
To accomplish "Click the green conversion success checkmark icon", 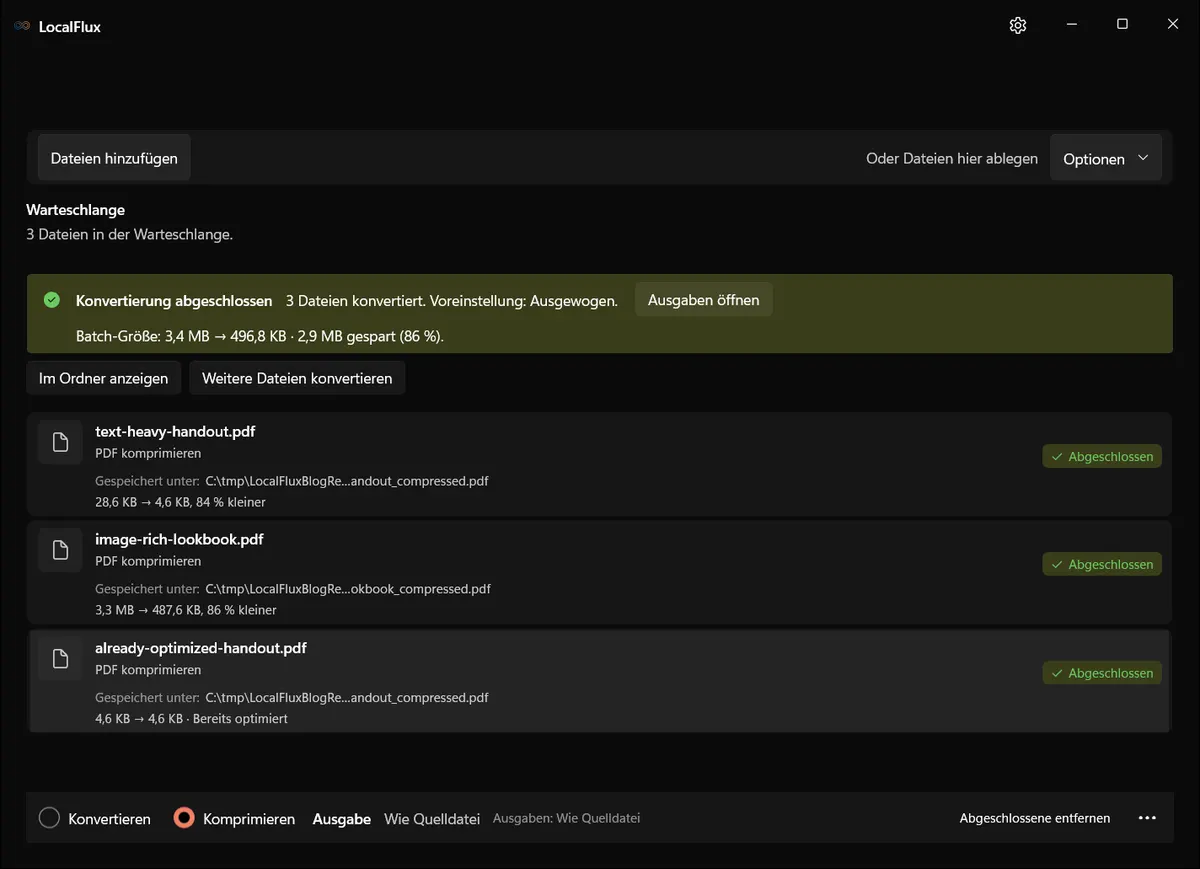I will coord(52,300).
